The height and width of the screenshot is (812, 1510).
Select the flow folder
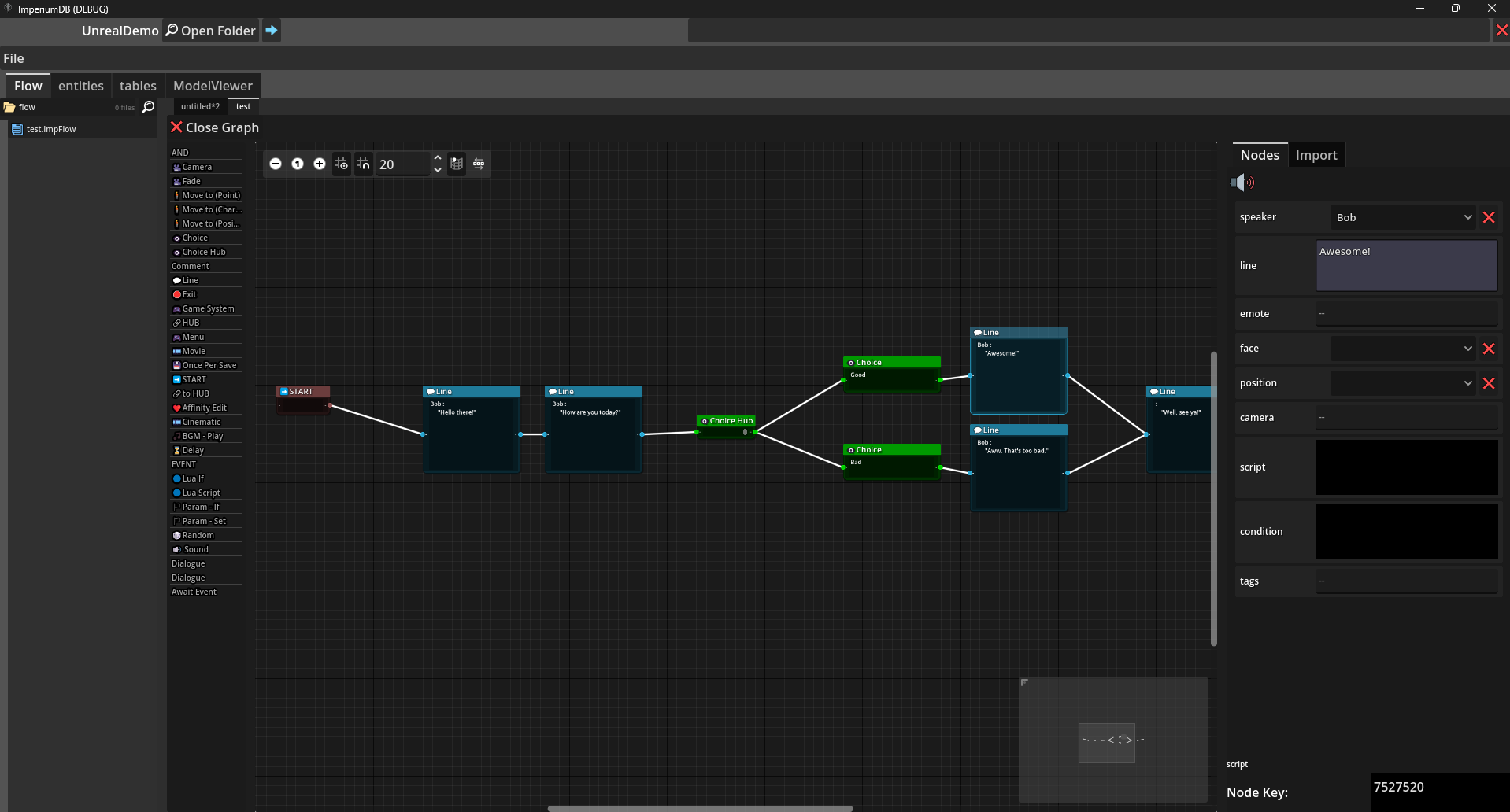[x=27, y=107]
